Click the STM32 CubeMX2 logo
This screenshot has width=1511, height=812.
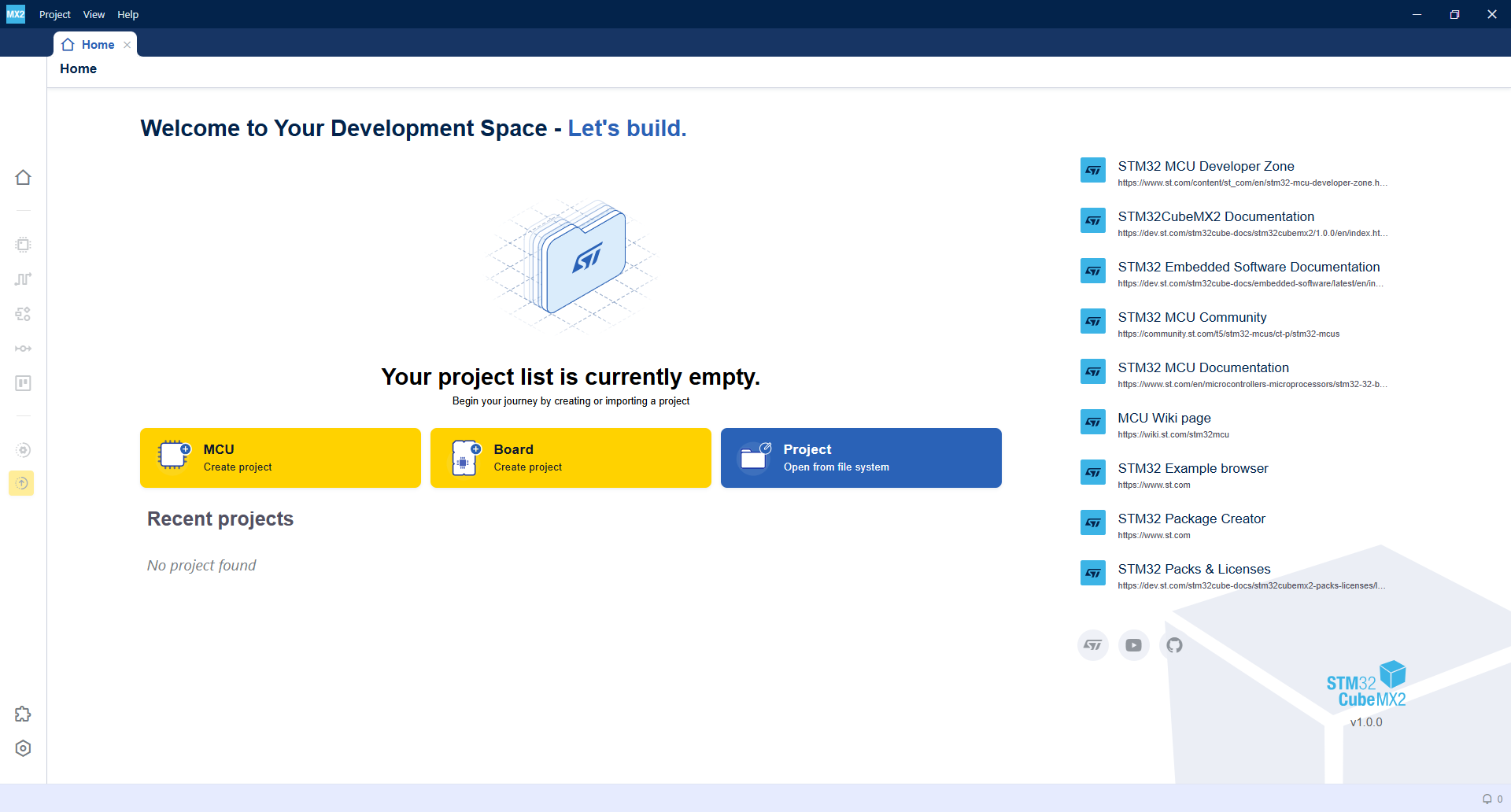point(1366,685)
